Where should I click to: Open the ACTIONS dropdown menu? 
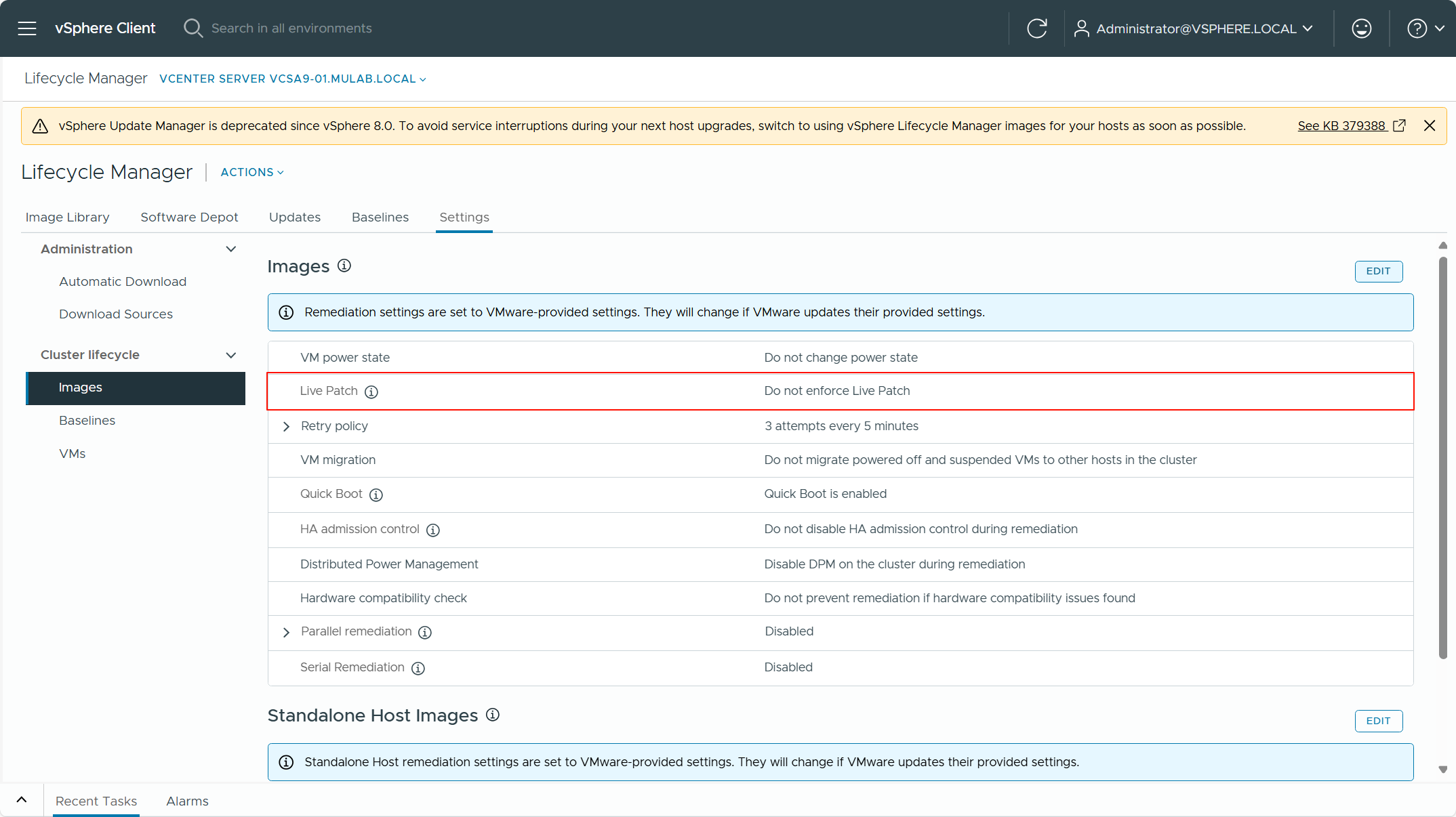tap(251, 172)
